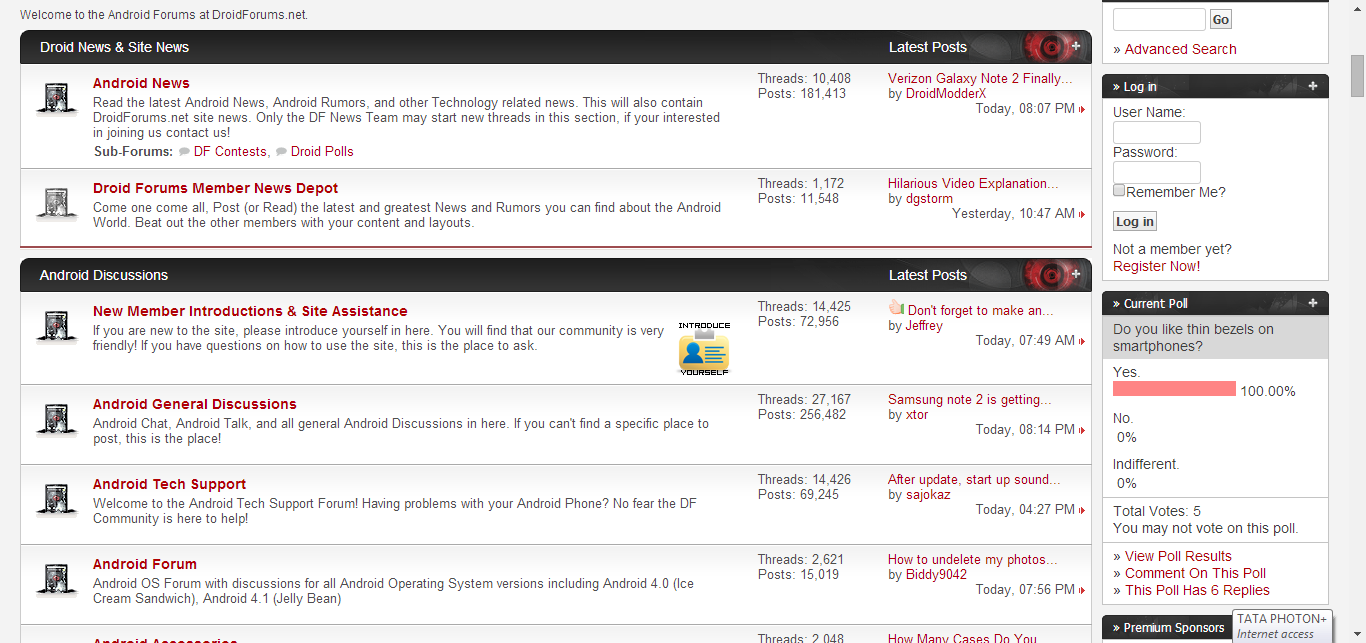
Task: Open Droid Forums Member News Depot
Action: (215, 188)
